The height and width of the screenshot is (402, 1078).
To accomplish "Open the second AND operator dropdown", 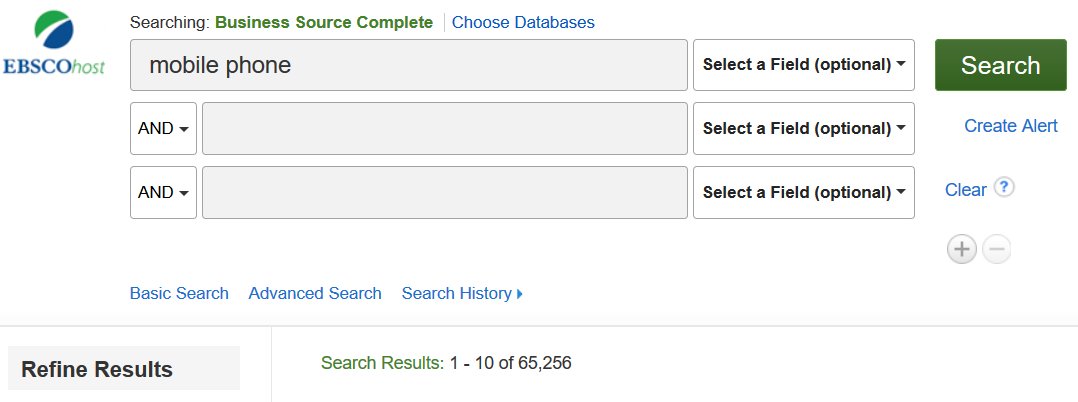I will (x=163, y=193).
